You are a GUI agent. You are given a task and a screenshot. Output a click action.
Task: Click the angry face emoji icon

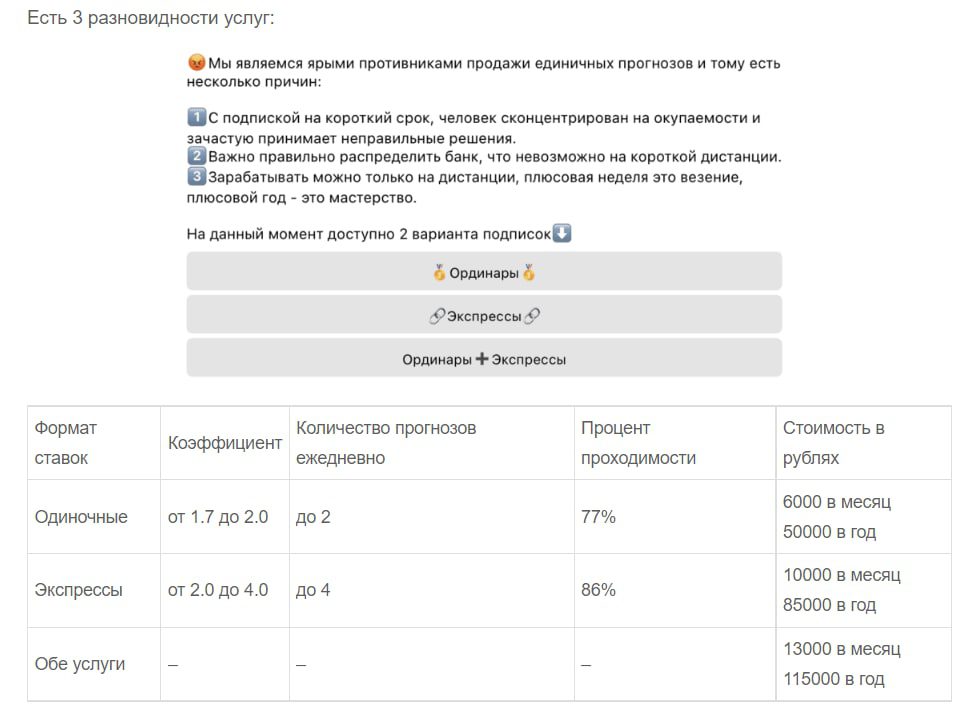[197, 62]
